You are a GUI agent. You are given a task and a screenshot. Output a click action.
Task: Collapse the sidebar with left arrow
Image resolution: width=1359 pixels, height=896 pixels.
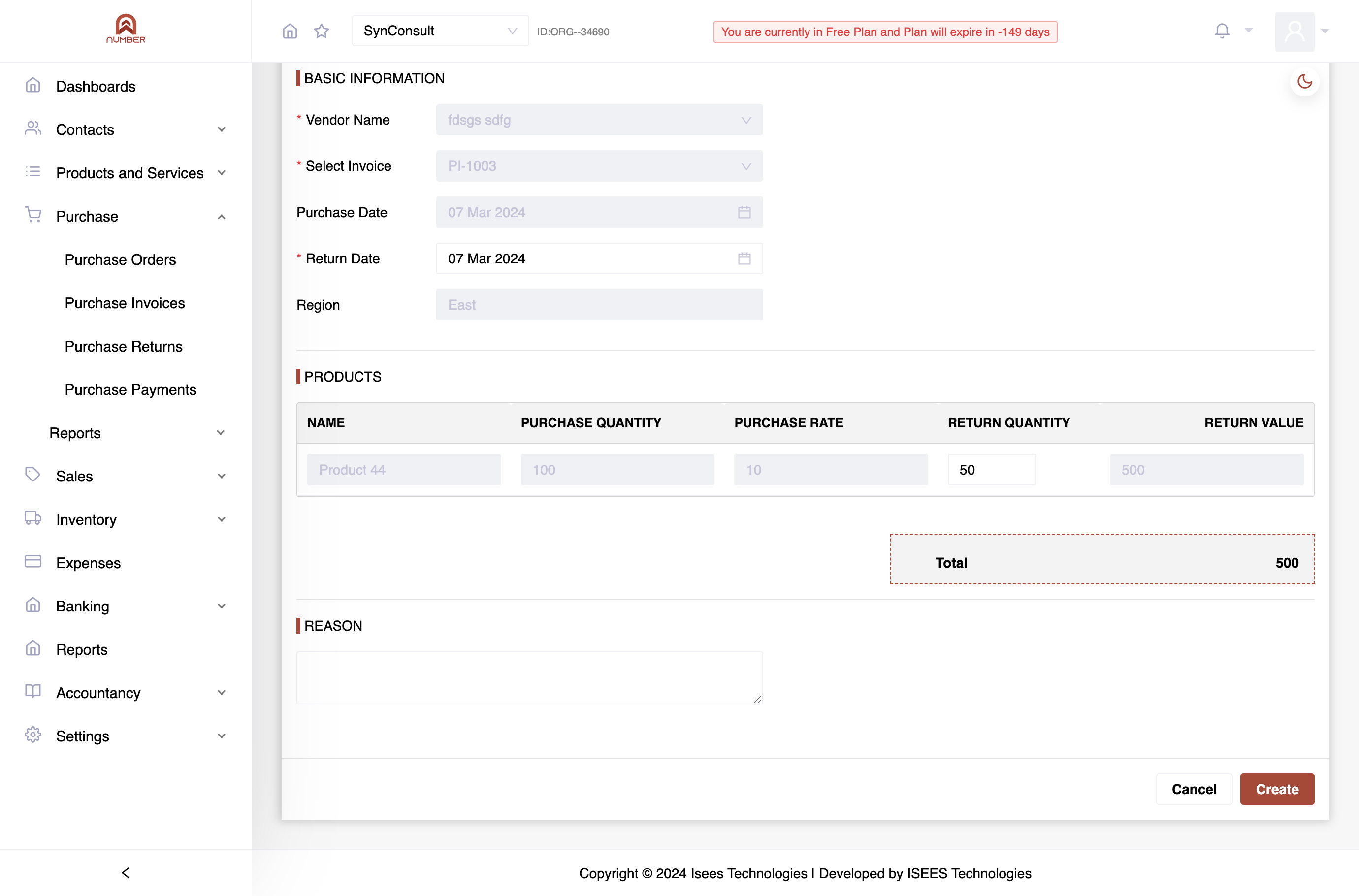(x=126, y=872)
